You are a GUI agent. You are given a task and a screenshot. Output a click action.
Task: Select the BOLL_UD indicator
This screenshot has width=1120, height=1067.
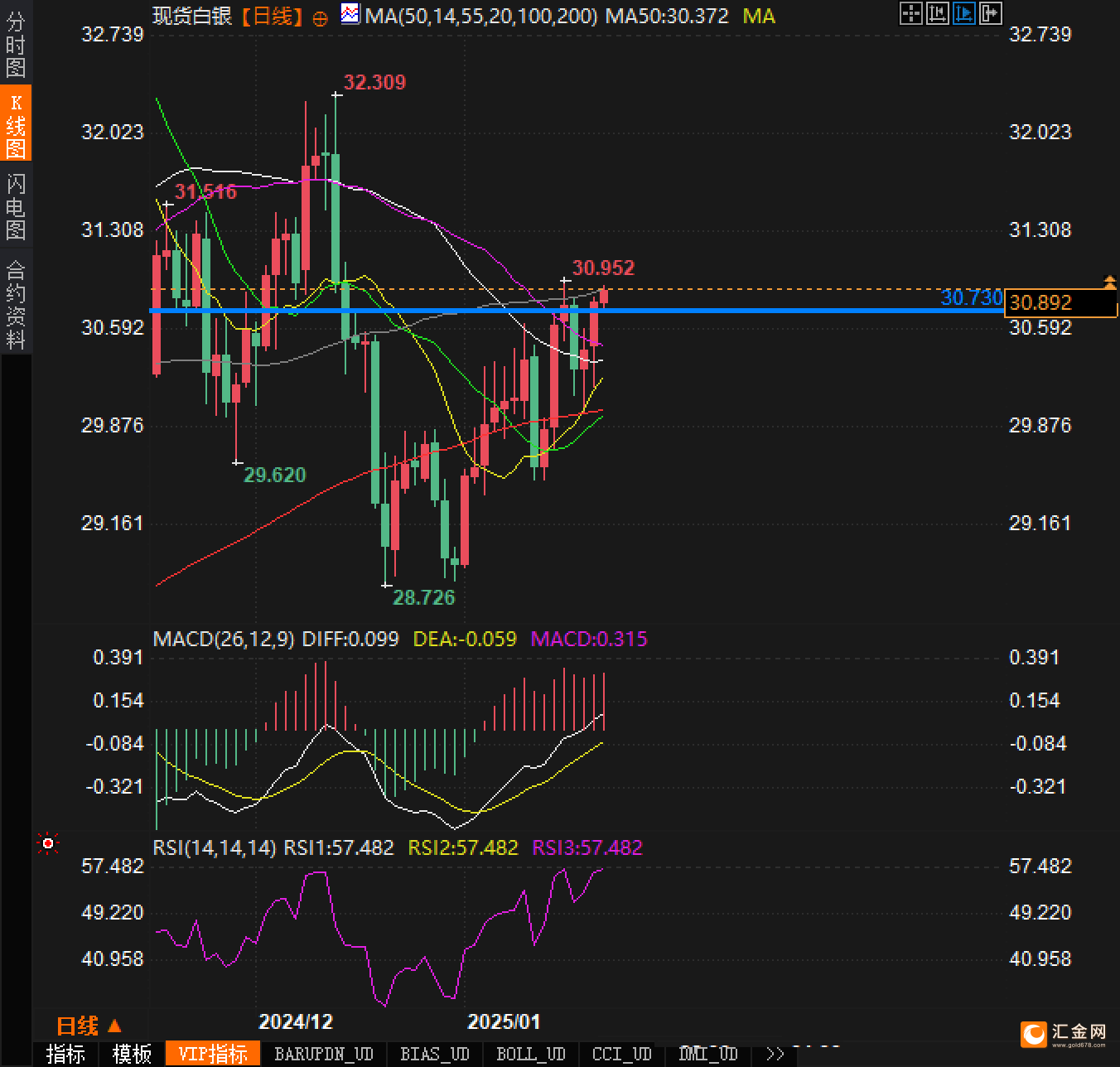(531, 1054)
